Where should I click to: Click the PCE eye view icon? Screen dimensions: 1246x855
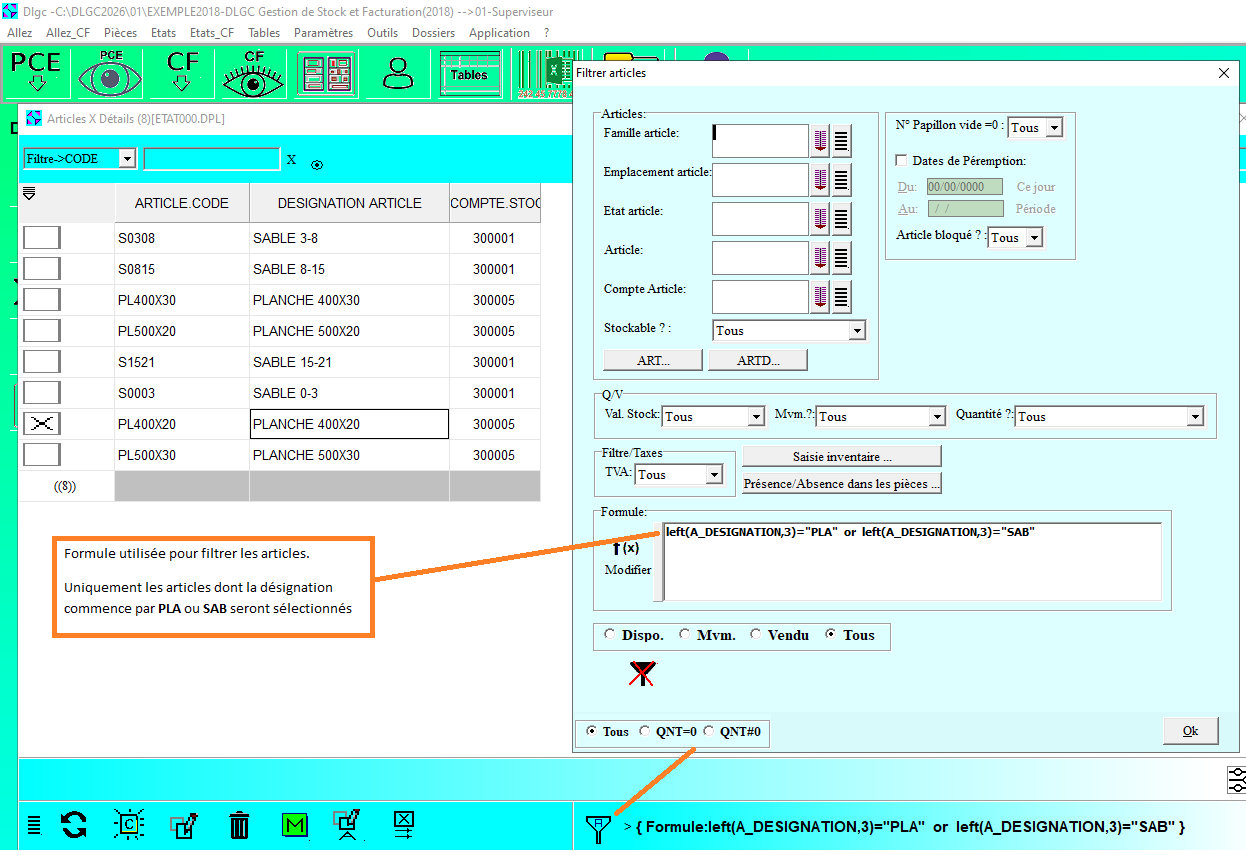pyautogui.click(x=111, y=74)
